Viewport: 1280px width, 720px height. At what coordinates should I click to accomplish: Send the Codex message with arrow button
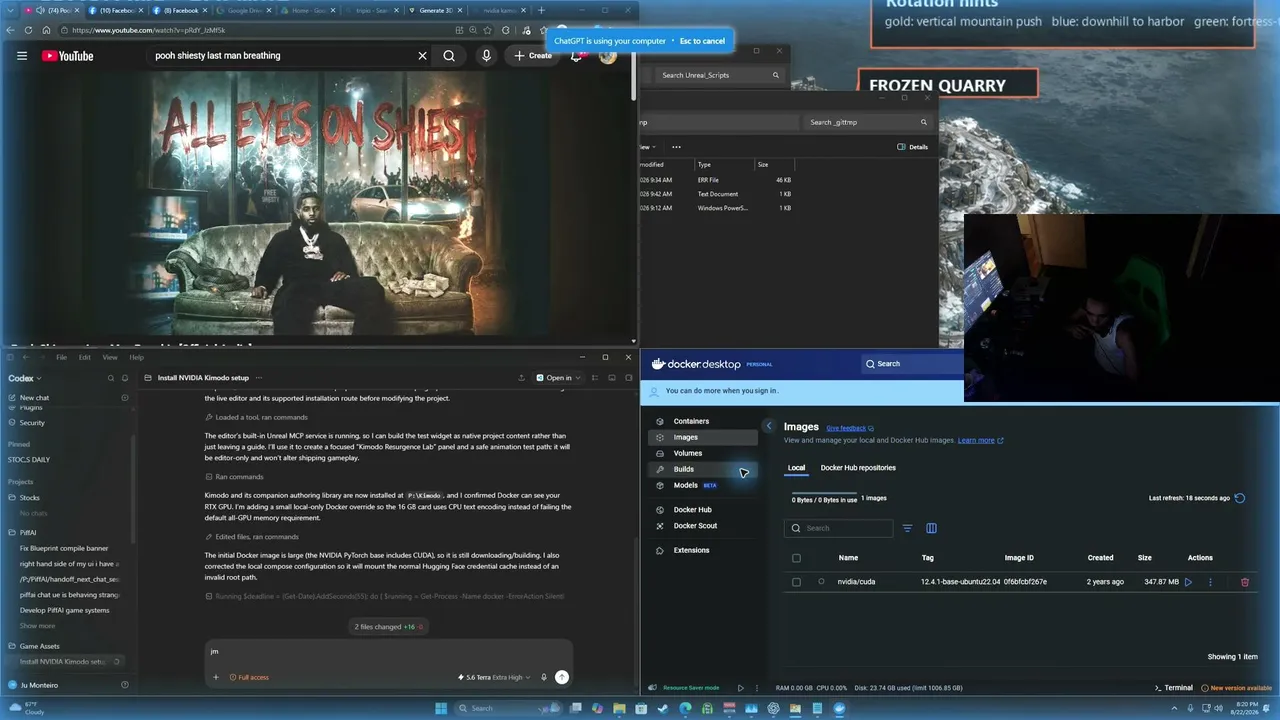[x=562, y=677]
